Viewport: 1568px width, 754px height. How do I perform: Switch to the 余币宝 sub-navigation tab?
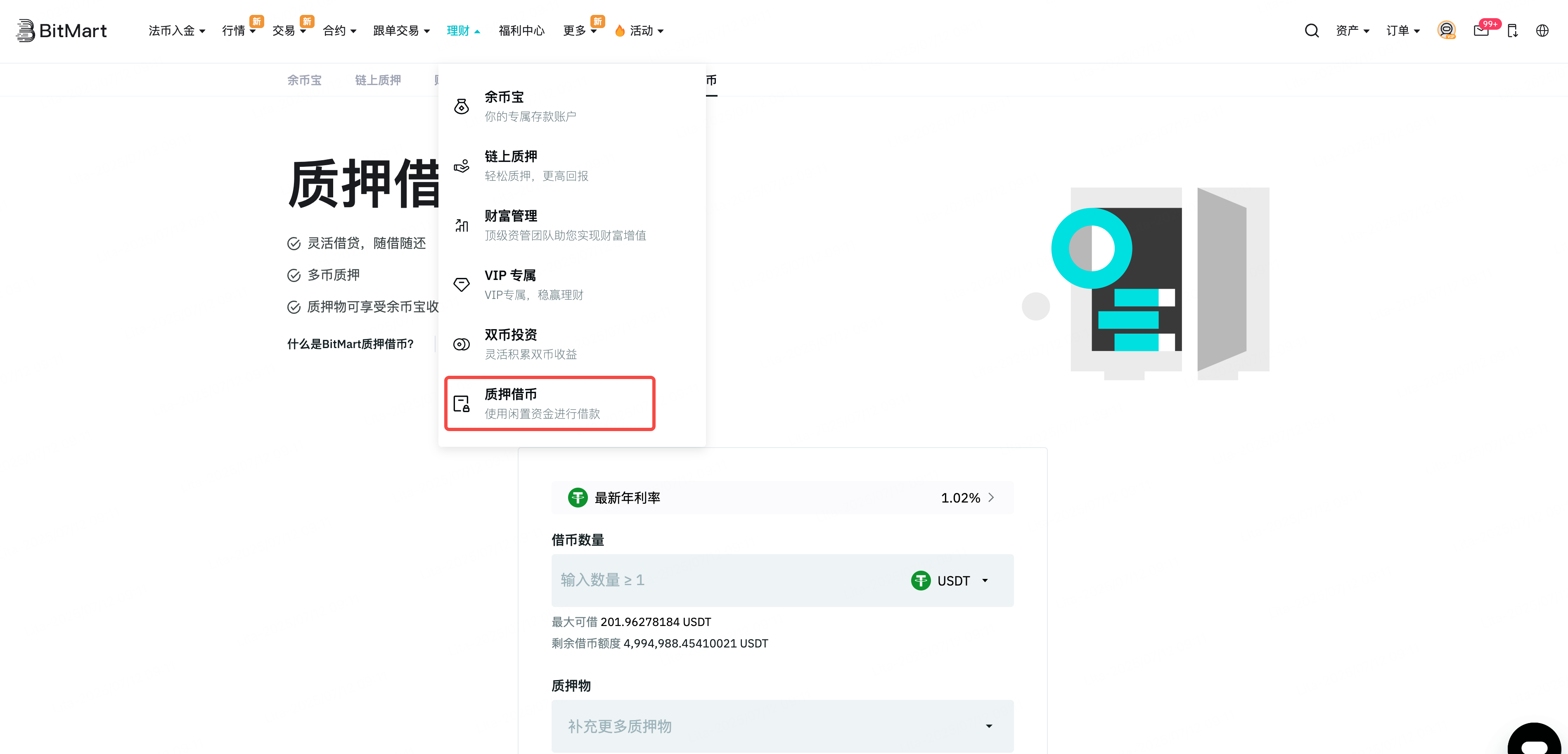tap(304, 80)
